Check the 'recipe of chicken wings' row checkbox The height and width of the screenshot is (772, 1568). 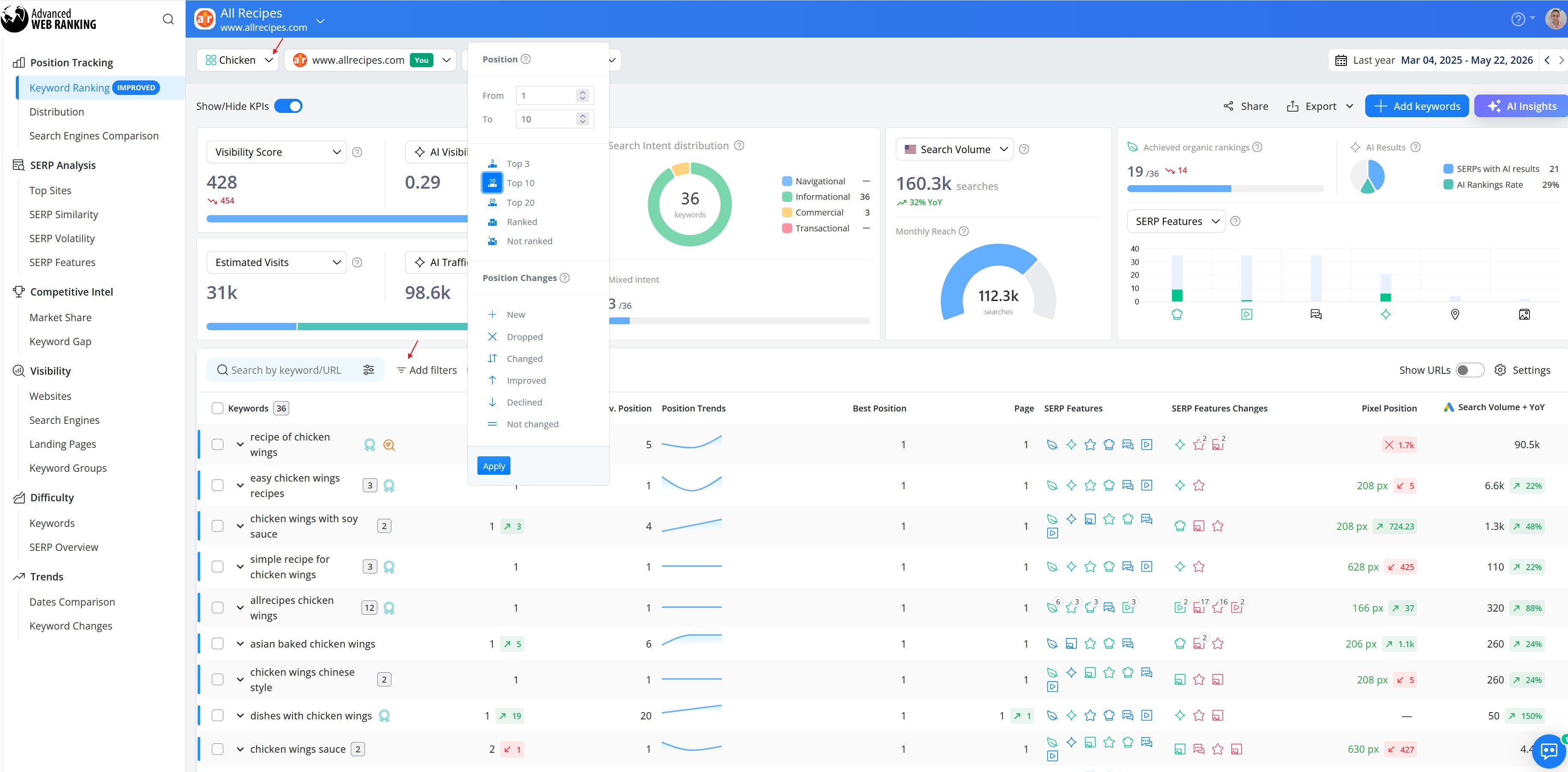(x=217, y=444)
